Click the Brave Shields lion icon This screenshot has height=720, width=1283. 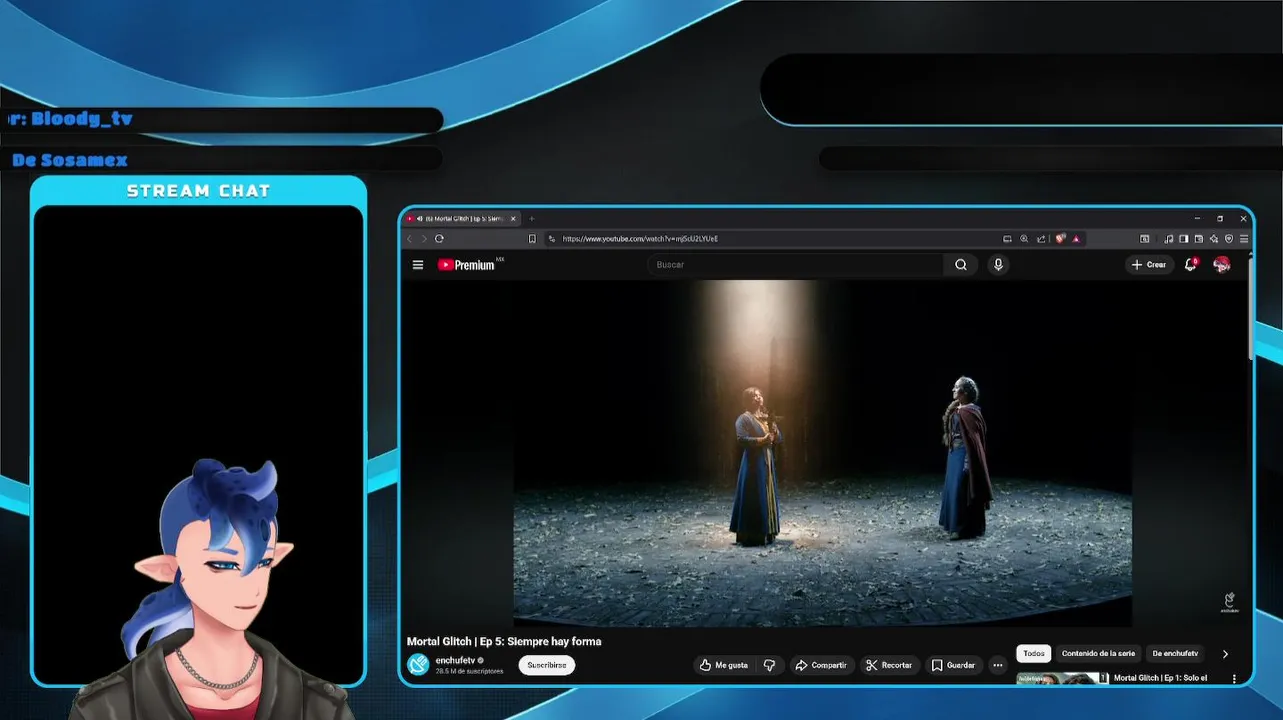click(1060, 239)
